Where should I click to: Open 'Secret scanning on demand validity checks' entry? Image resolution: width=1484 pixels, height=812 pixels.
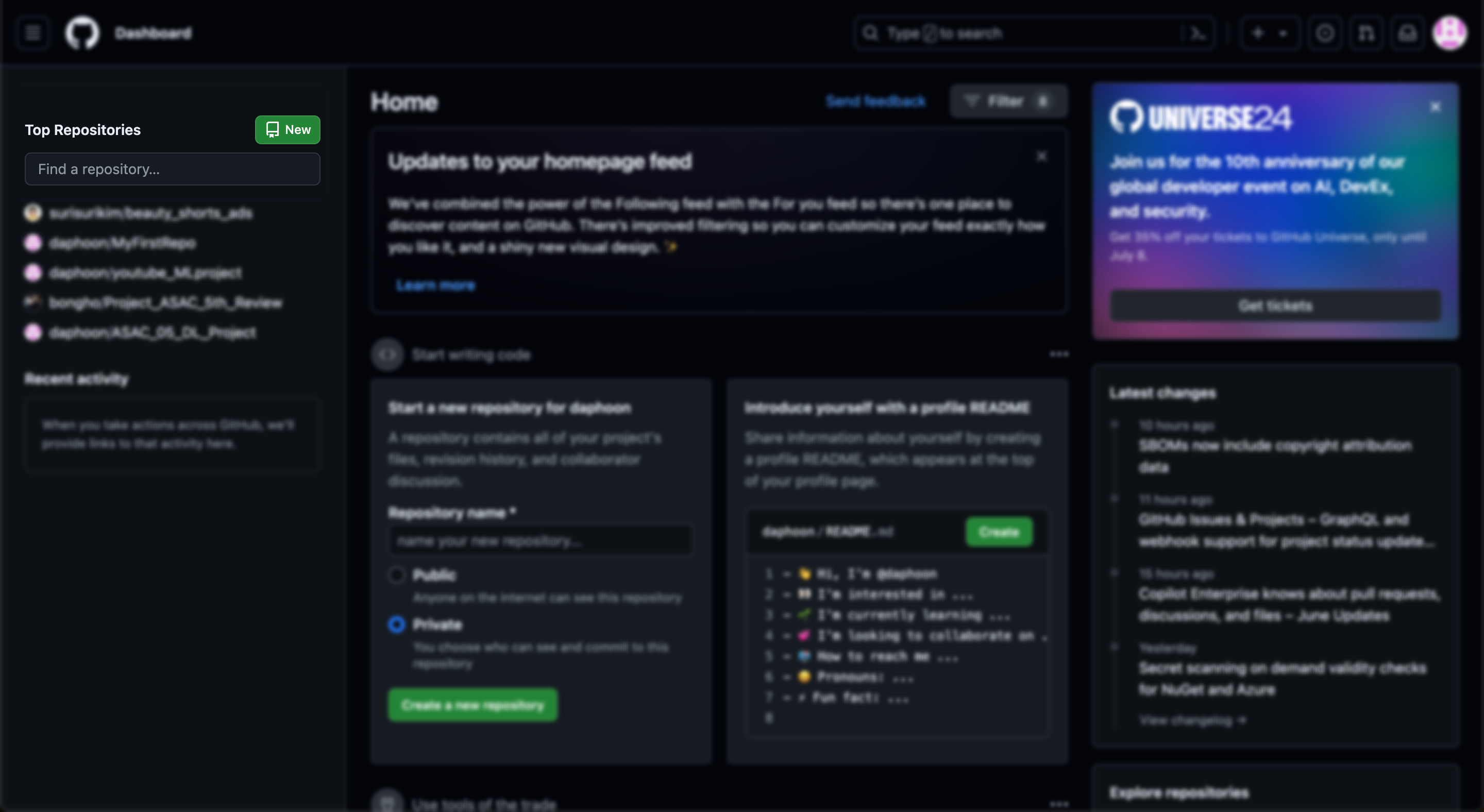[x=1283, y=679]
